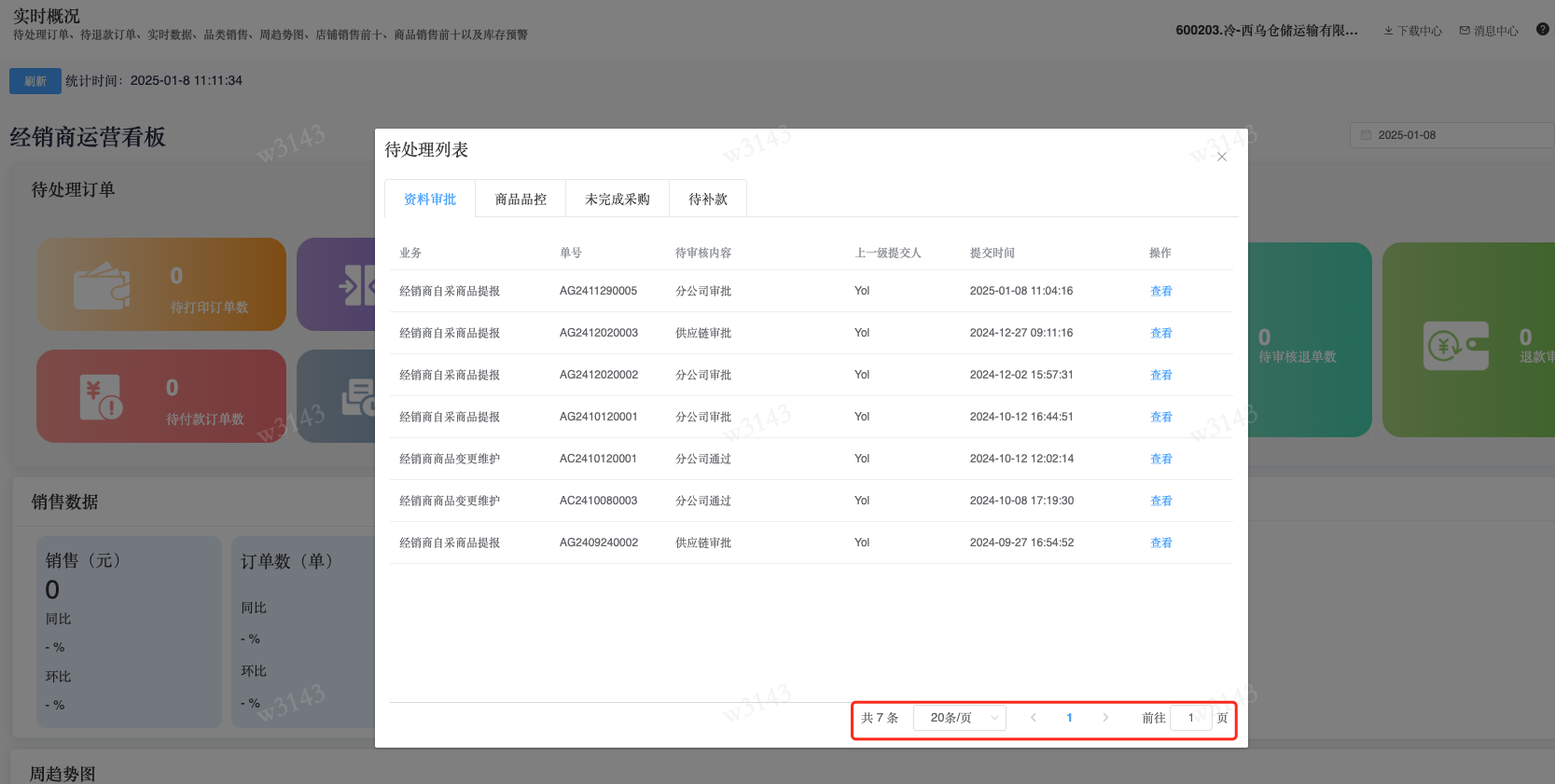Close the 待处理列表 dialog
This screenshot has height=784, width=1555.
[x=1221, y=157]
